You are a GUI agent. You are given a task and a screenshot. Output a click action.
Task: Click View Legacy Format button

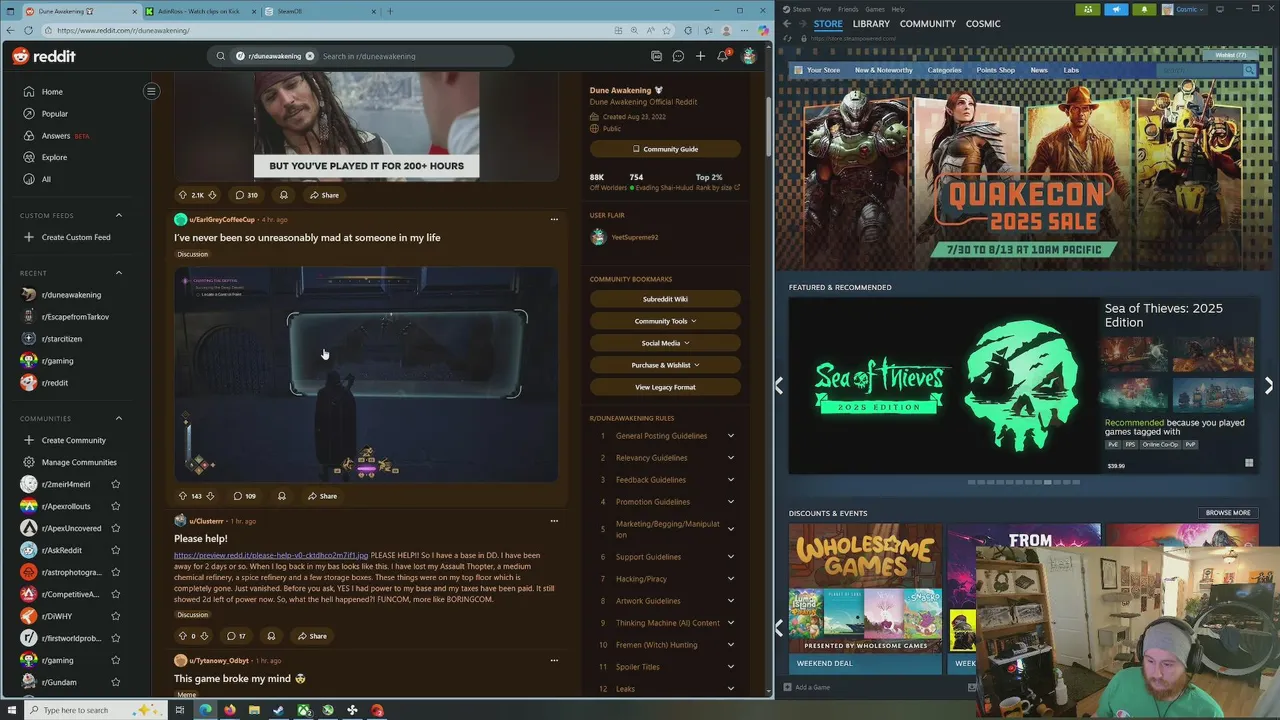click(665, 387)
